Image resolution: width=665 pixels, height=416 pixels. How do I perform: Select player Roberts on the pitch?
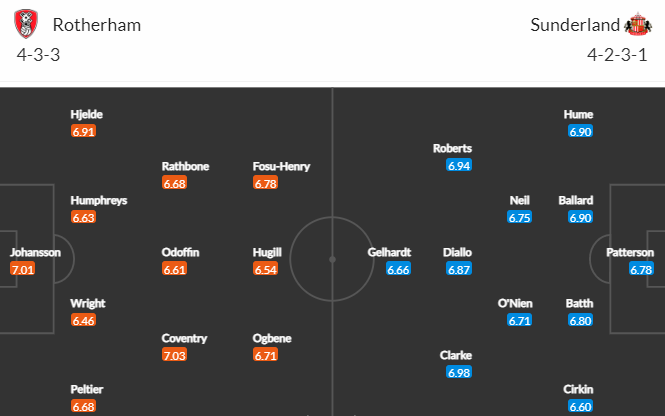point(452,148)
